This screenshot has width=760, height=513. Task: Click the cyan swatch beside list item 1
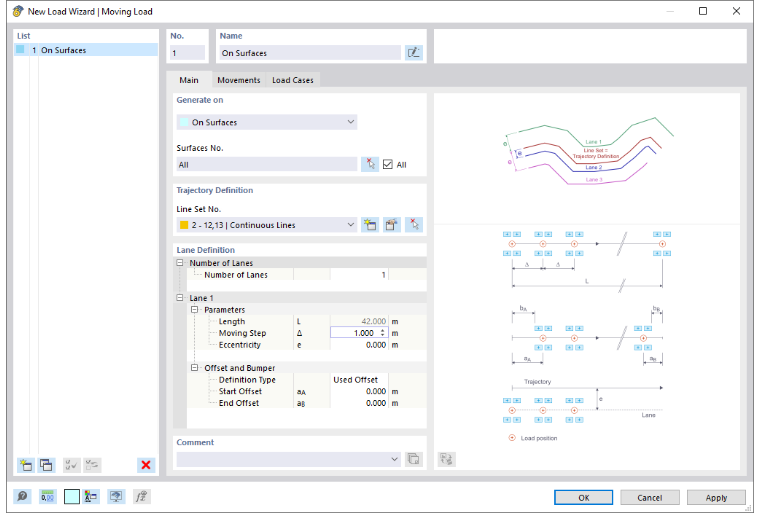[20, 49]
